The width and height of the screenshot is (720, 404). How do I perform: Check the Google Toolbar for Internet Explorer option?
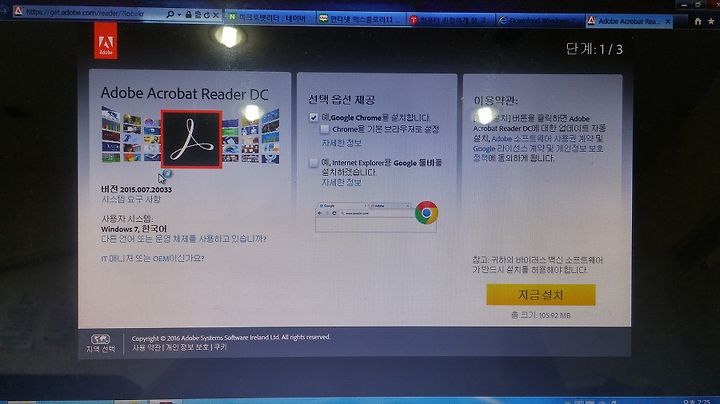pos(314,163)
